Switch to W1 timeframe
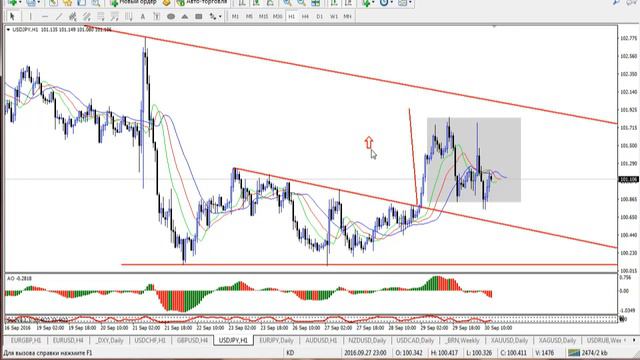Viewport: 640px width, 360px height. pyautogui.click(x=334, y=17)
